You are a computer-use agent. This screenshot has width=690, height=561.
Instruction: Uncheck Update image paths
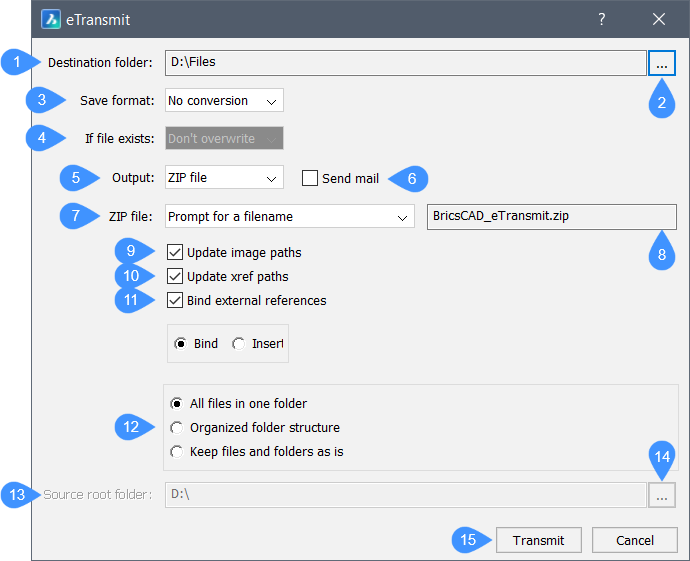[x=175, y=252]
